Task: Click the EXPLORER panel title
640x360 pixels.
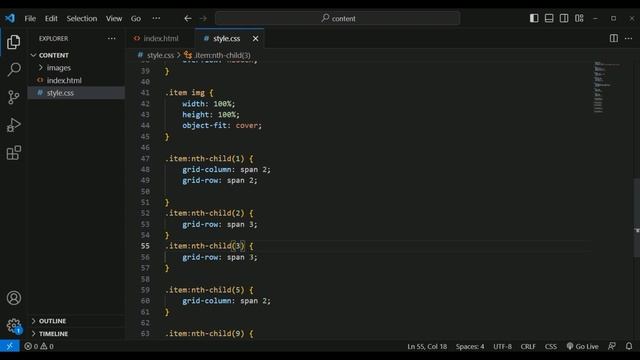Action: click(x=53, y=38)
